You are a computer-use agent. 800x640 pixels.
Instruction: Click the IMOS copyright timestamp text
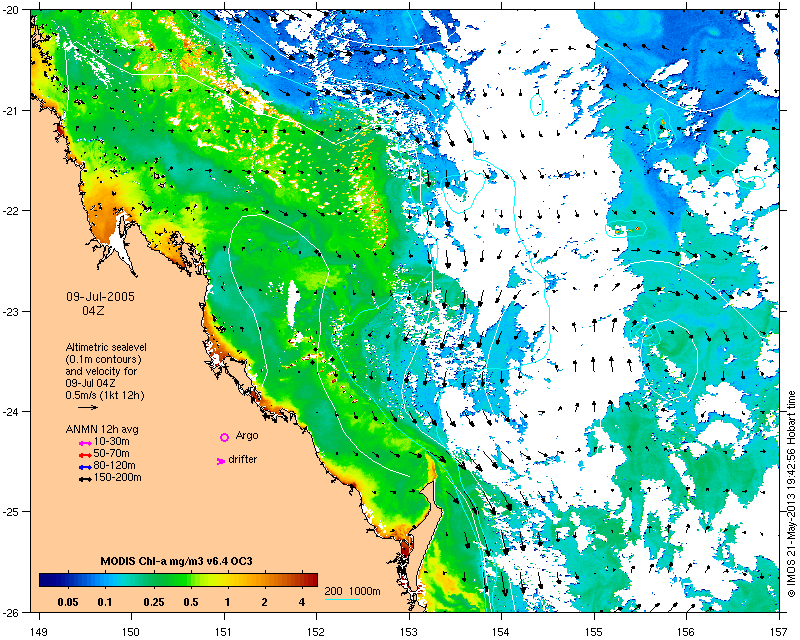[791, 494]
